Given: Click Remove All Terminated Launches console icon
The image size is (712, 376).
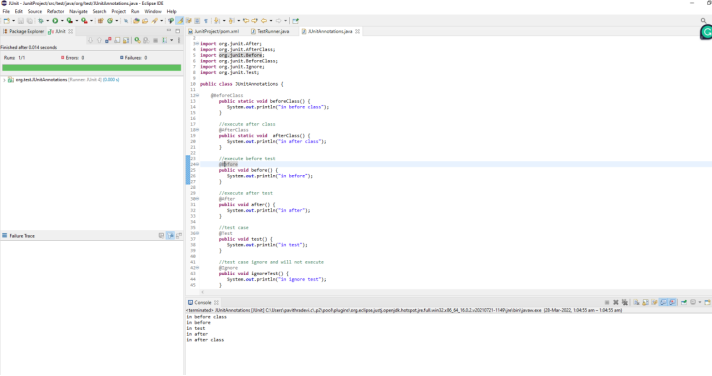Looking at the screenshot, I should tap(624, 302).
